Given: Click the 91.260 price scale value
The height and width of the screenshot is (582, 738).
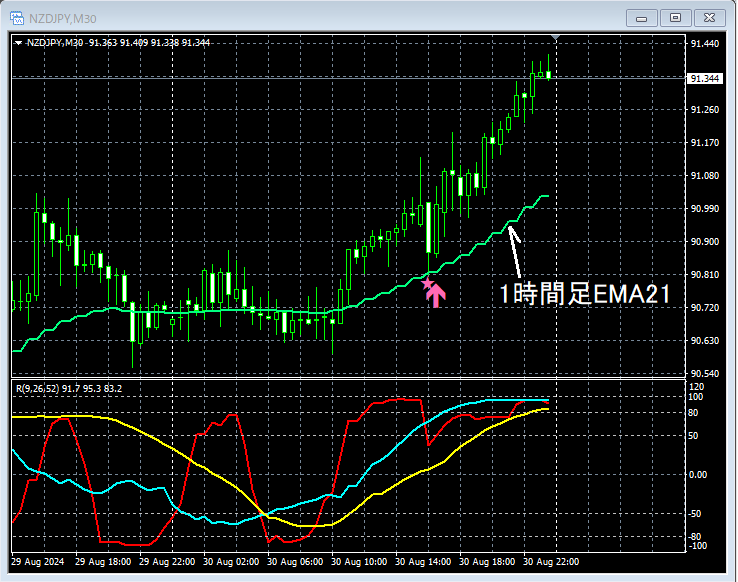Looking at the screenshot, I should pyautogui.click(x=705, y=110).
